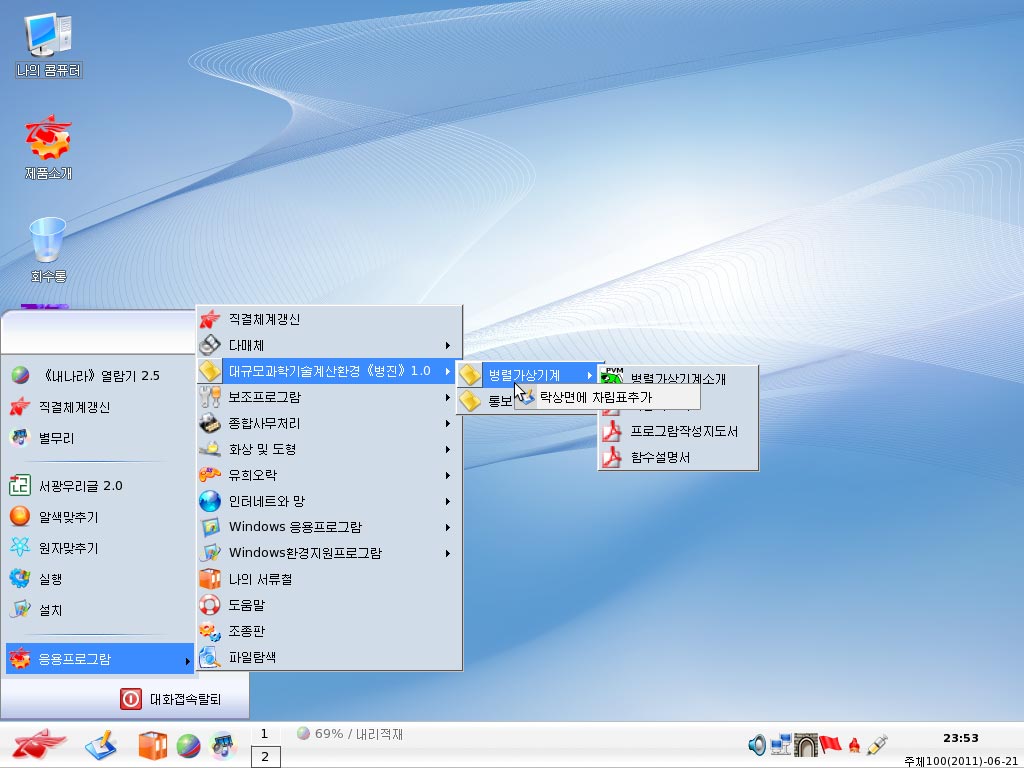
Task: Click the red star start button
Action: pos(39,744)
